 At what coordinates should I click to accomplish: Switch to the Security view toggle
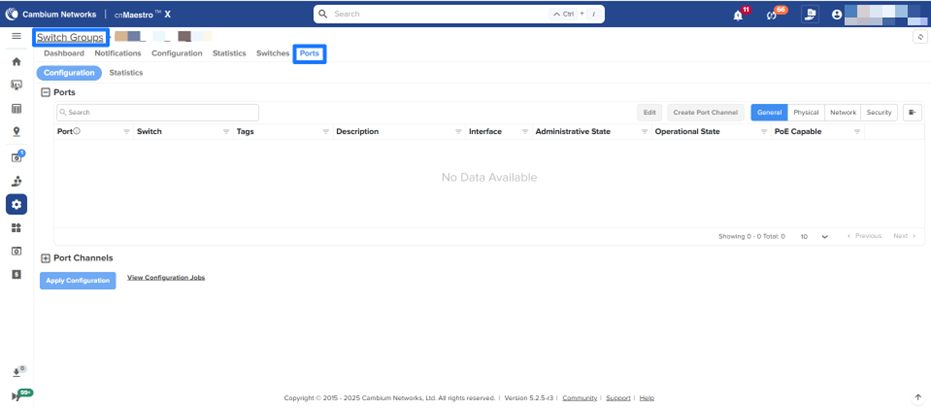[879, 113]
